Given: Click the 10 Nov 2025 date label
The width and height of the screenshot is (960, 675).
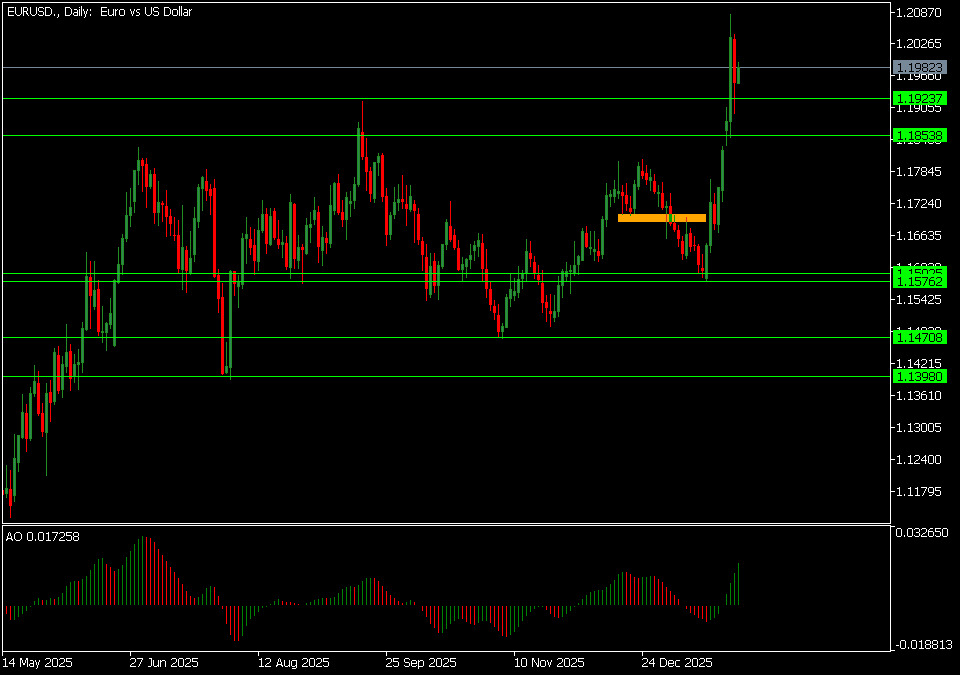Looking at the screenshot, I should [x=549, y=662].
